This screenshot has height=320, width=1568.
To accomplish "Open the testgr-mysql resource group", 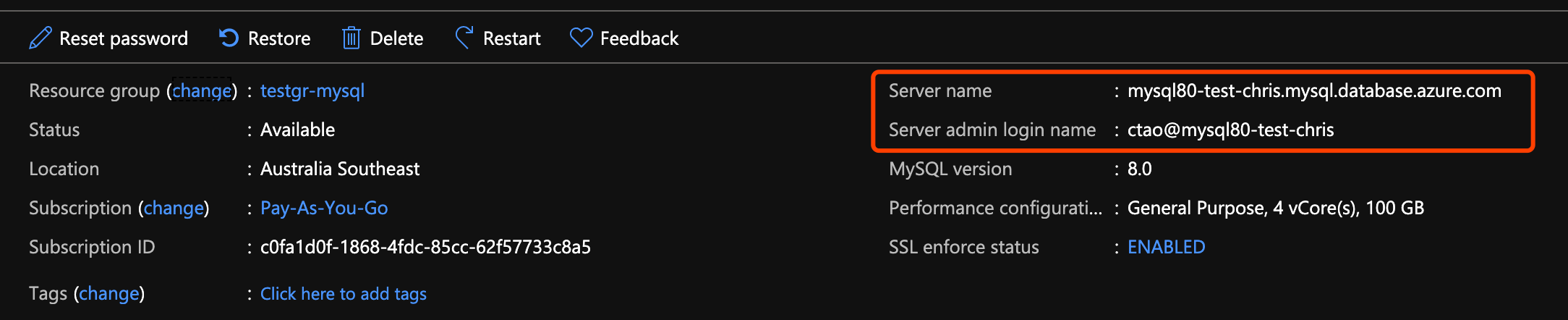I will [312, 90].
